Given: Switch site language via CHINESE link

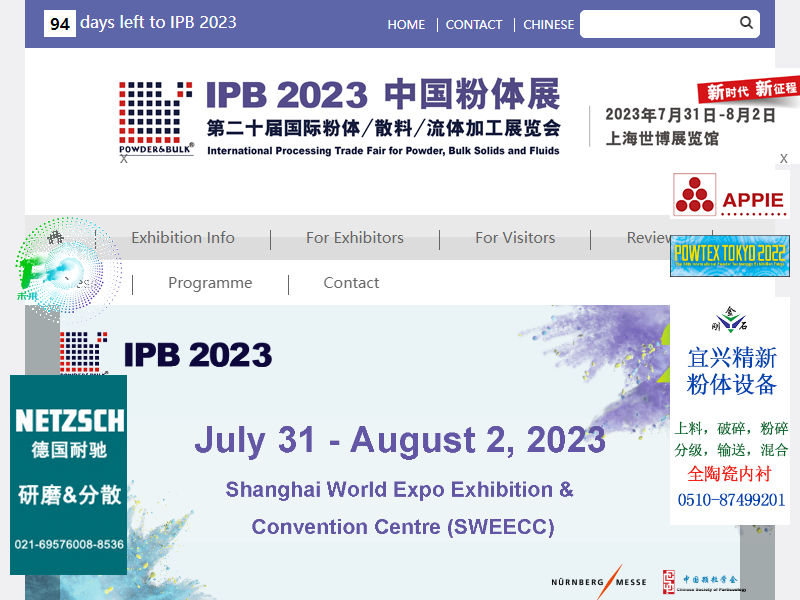Looking at the screenshot, I should pos(548,24).
